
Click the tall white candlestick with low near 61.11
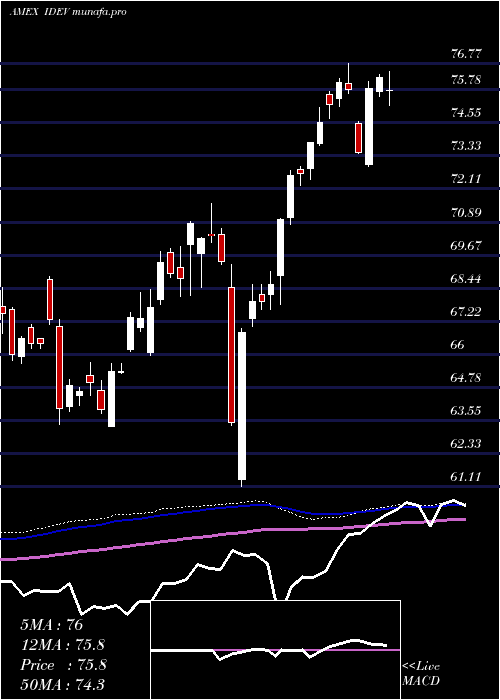coord(242,408)
